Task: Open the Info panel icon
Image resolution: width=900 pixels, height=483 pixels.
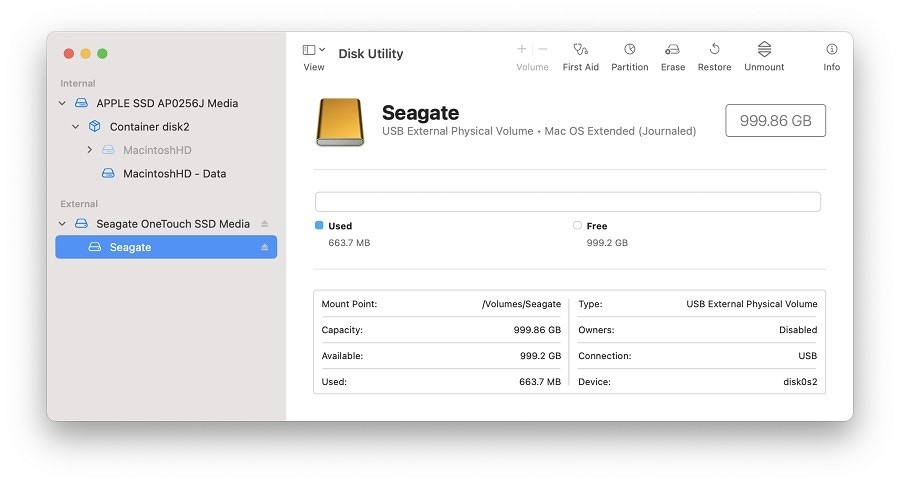Action: pos(831,49)
